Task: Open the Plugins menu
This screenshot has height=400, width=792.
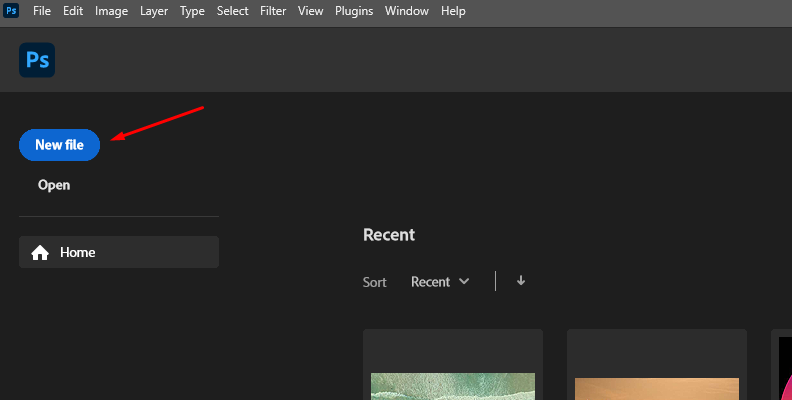Action: tap(354, 11)
